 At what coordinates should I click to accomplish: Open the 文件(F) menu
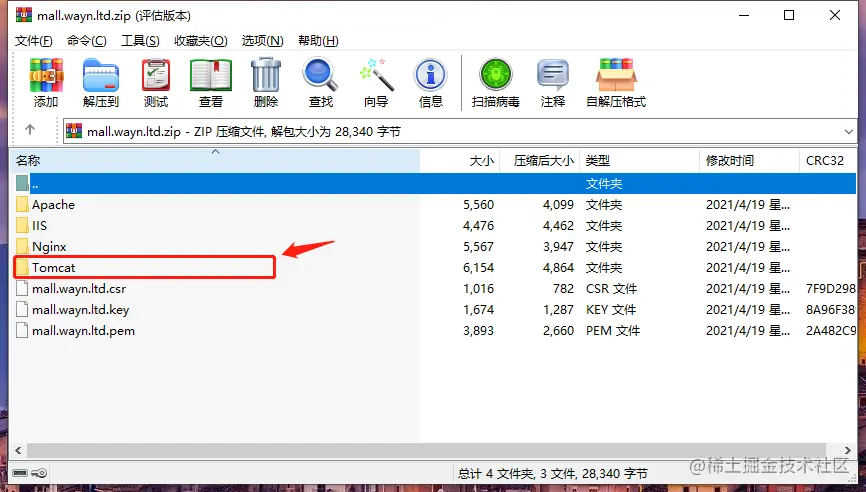[34, 41]
